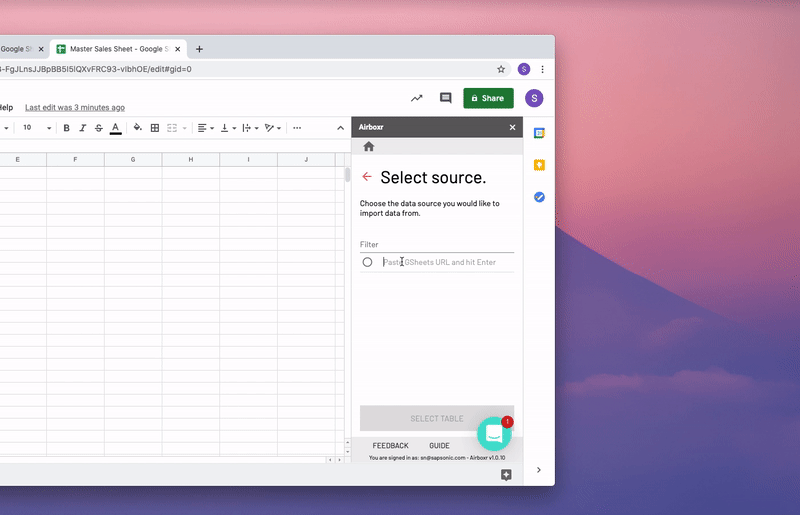Bookmark this page with the star icon

501,69
